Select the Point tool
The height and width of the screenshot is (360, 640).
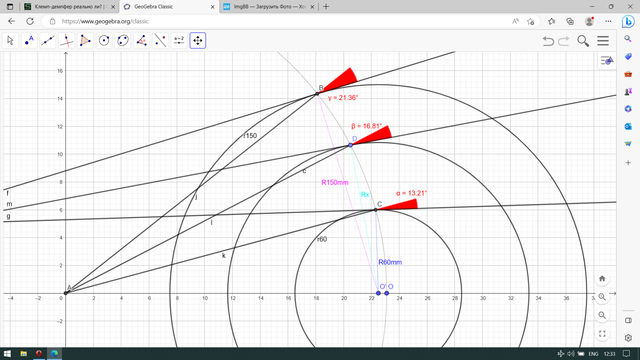tap(29, 40)
